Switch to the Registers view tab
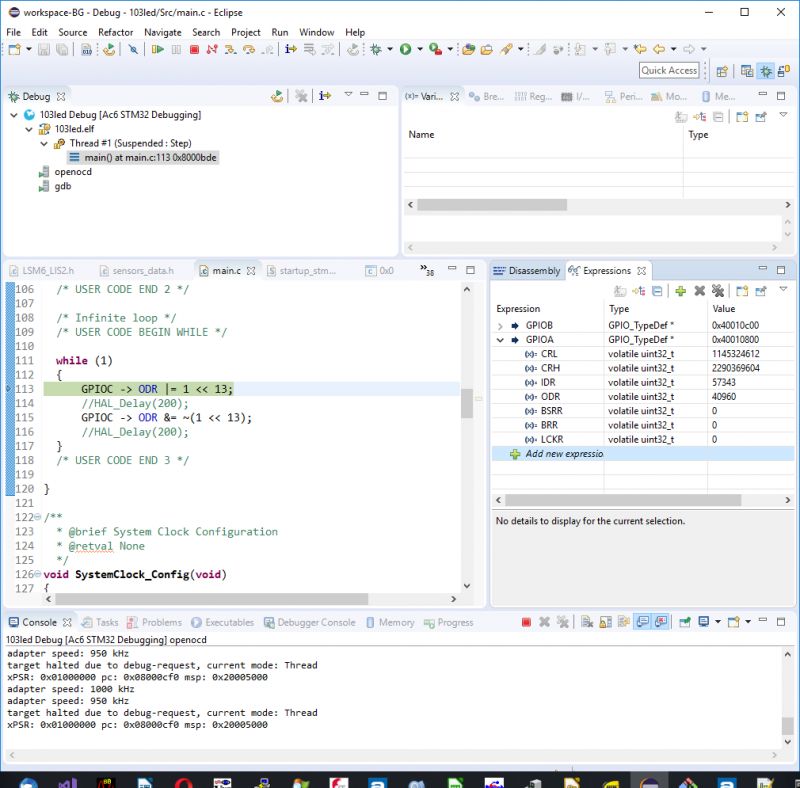This screenshot has height=788, width=800. [533, 96]
